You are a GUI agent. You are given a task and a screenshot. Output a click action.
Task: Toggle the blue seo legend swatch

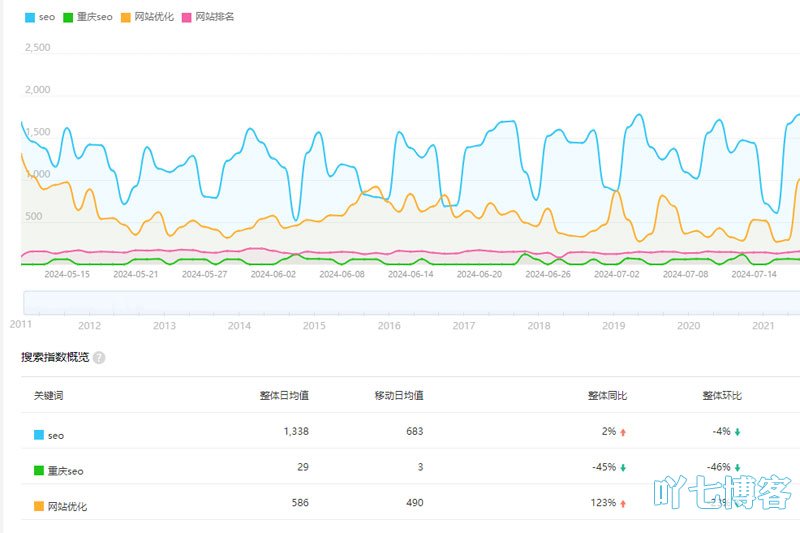(x=30, y=17)
